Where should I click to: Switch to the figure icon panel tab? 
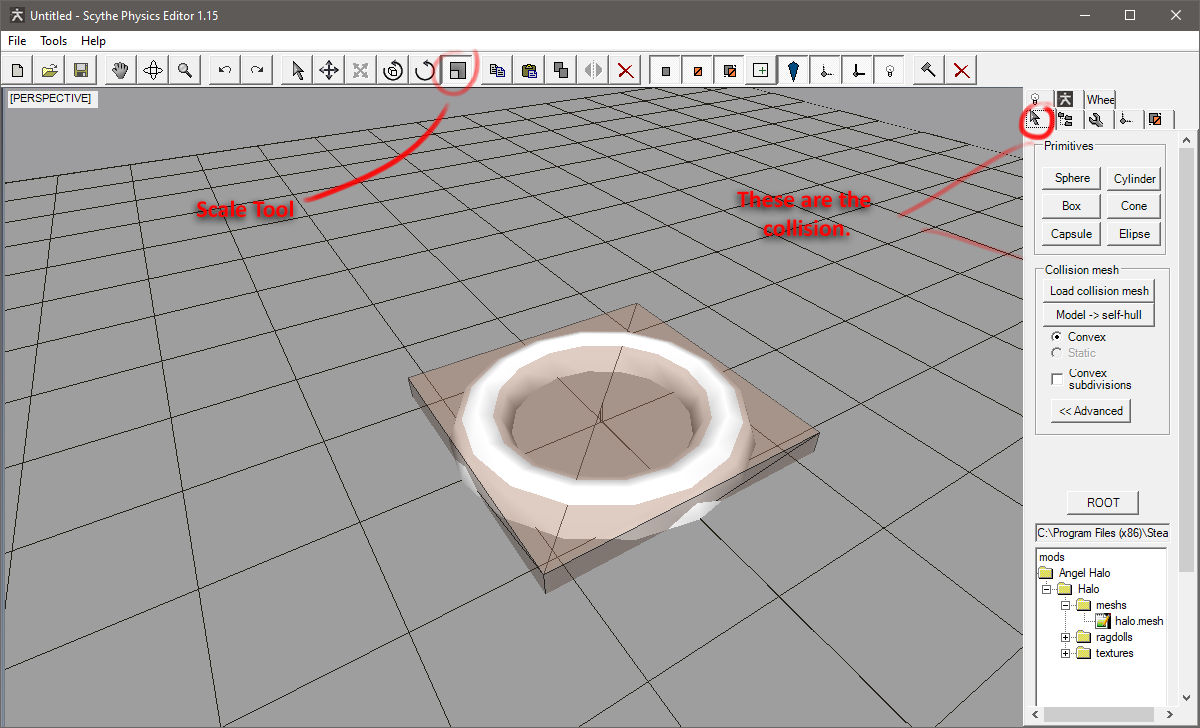point(1066,99)
